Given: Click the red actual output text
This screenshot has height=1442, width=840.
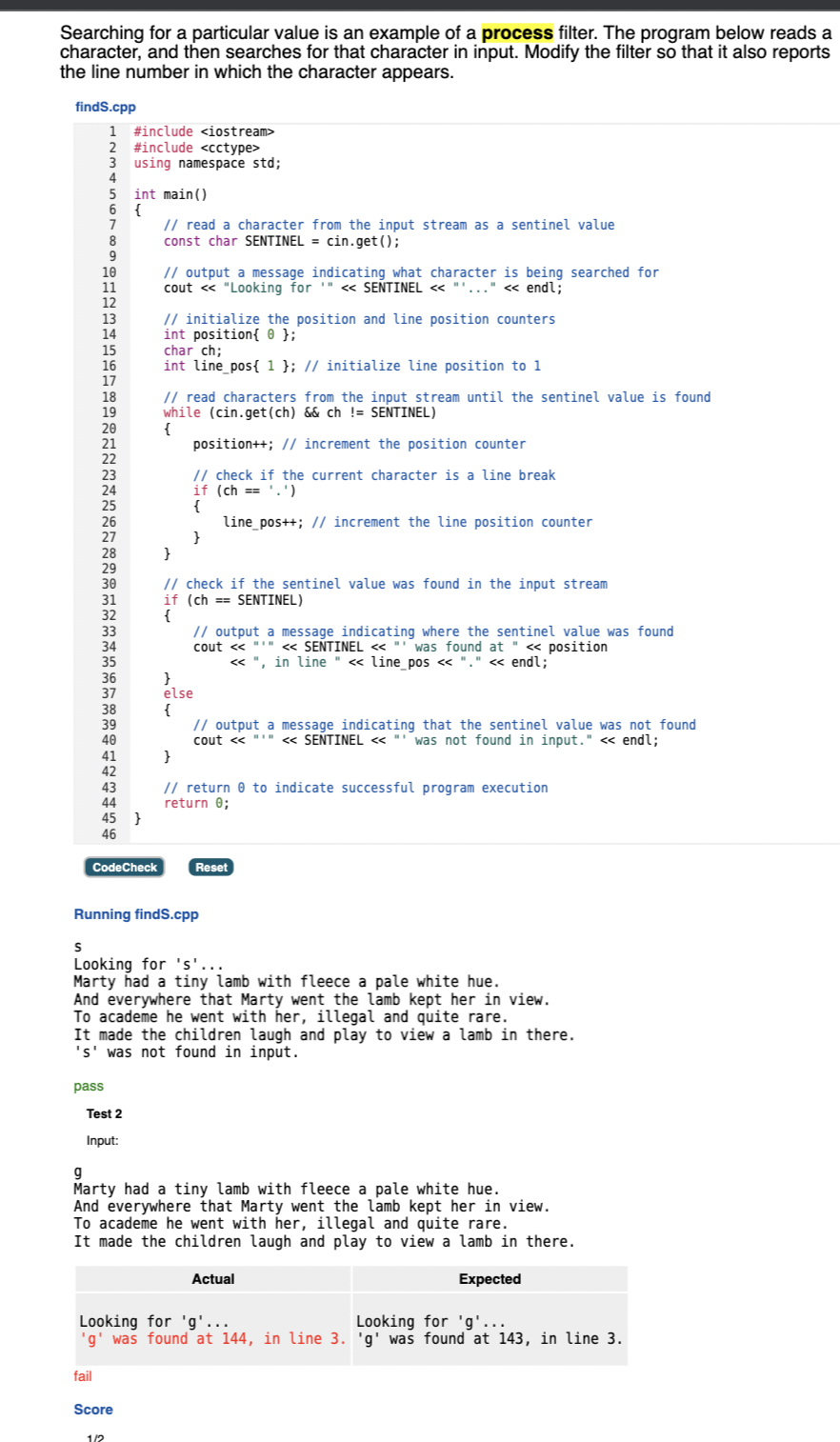Looking at the screenshot, I should point(211,1337).
